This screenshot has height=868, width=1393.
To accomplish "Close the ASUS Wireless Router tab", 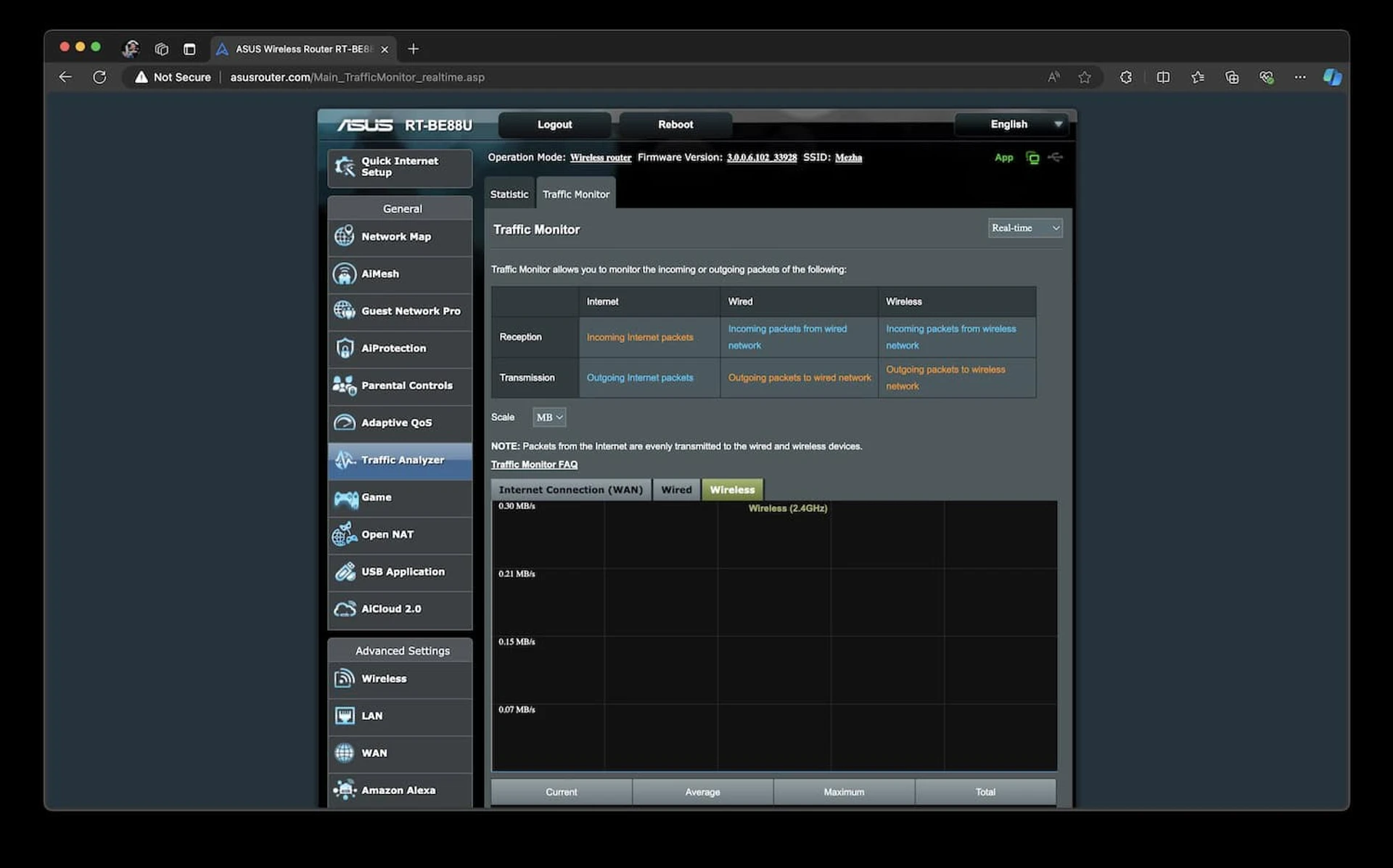I will pyautogui.click(x=385, y=49).
